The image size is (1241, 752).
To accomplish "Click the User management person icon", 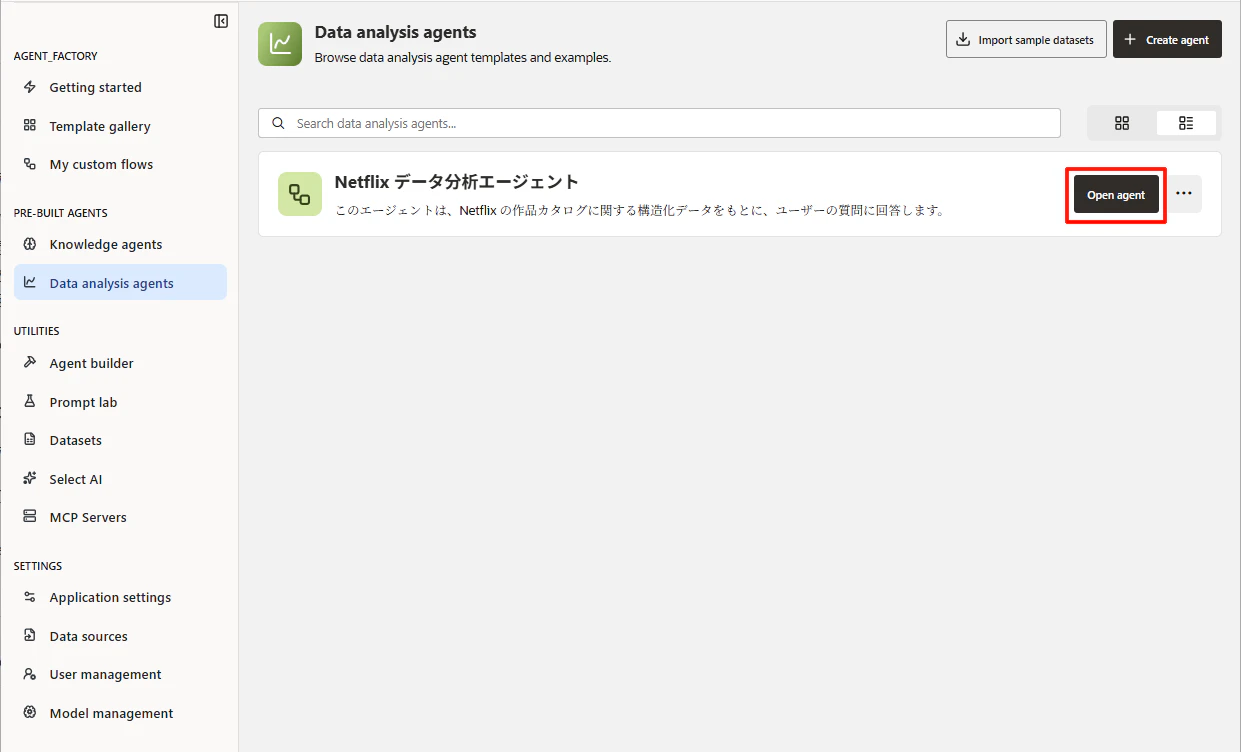I will pyautogui.click(x=30, y=674).
